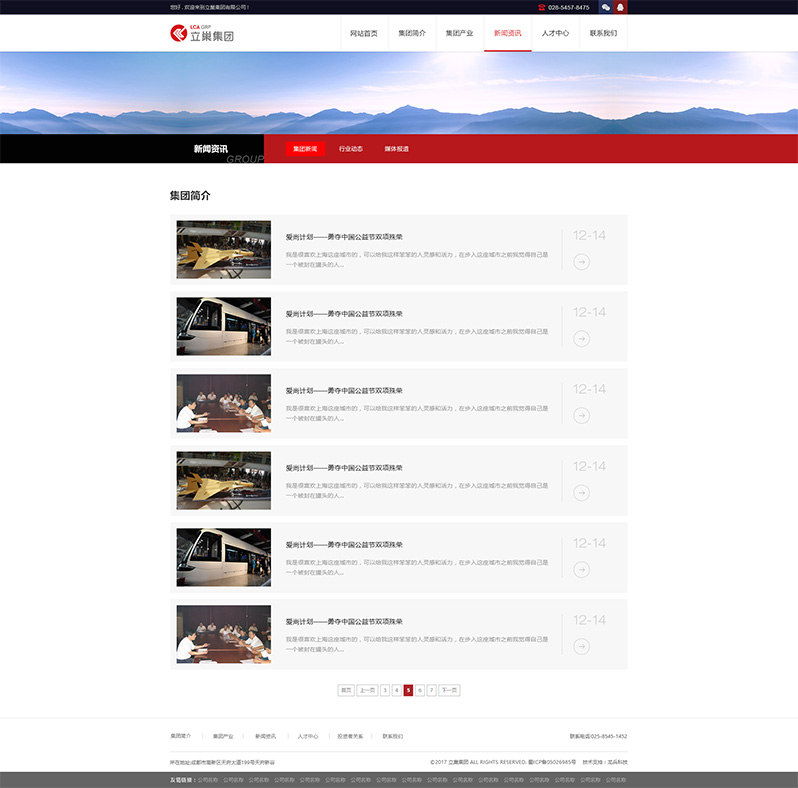Click the last news item's arrow icon
798x788 pixels.
[581, 647]
